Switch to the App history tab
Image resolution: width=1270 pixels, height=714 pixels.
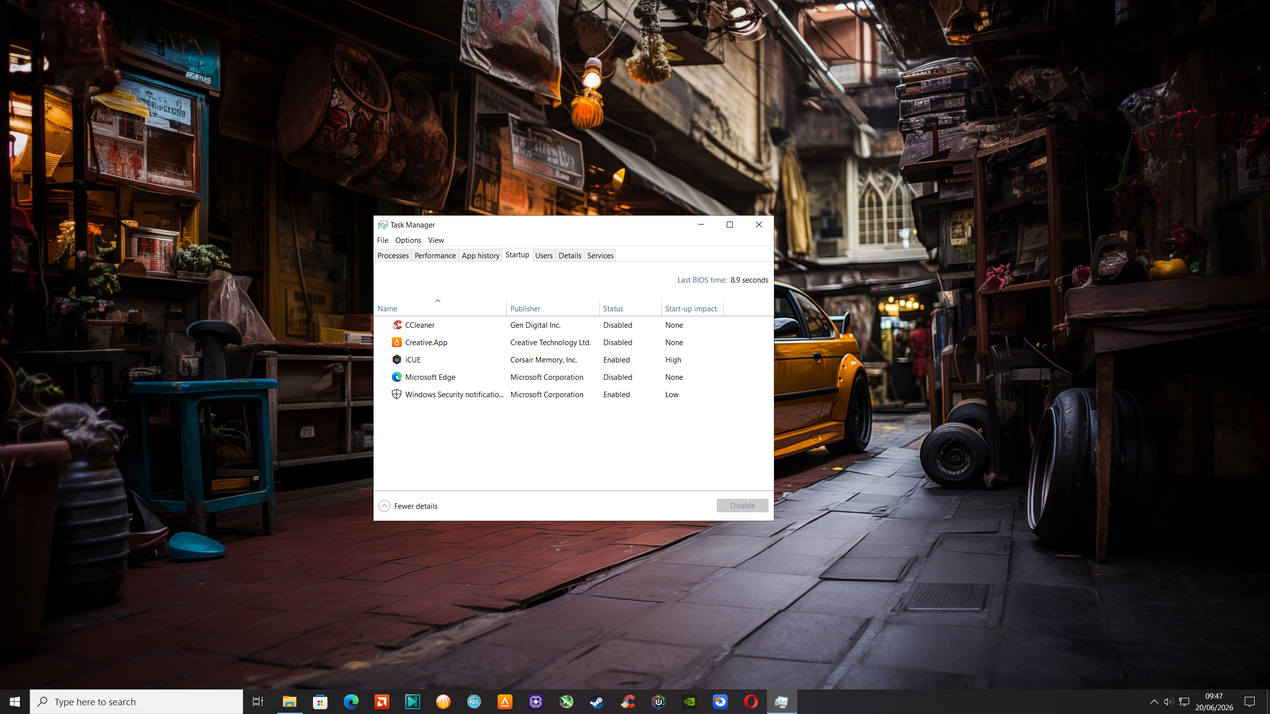click(480, 256)
